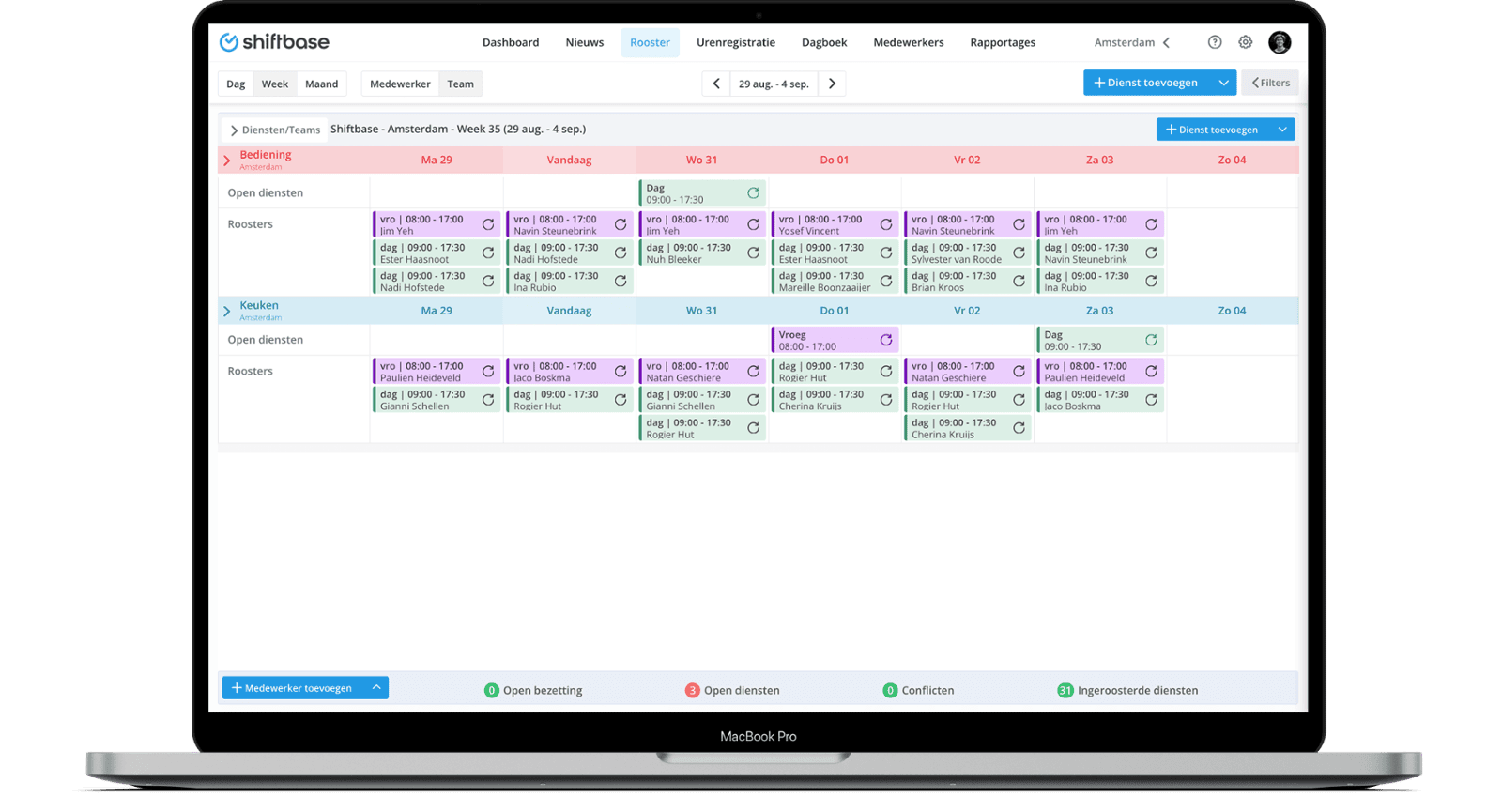Open dropdown arrow beside top Dienst toevoegen

tap(1223, 83)
